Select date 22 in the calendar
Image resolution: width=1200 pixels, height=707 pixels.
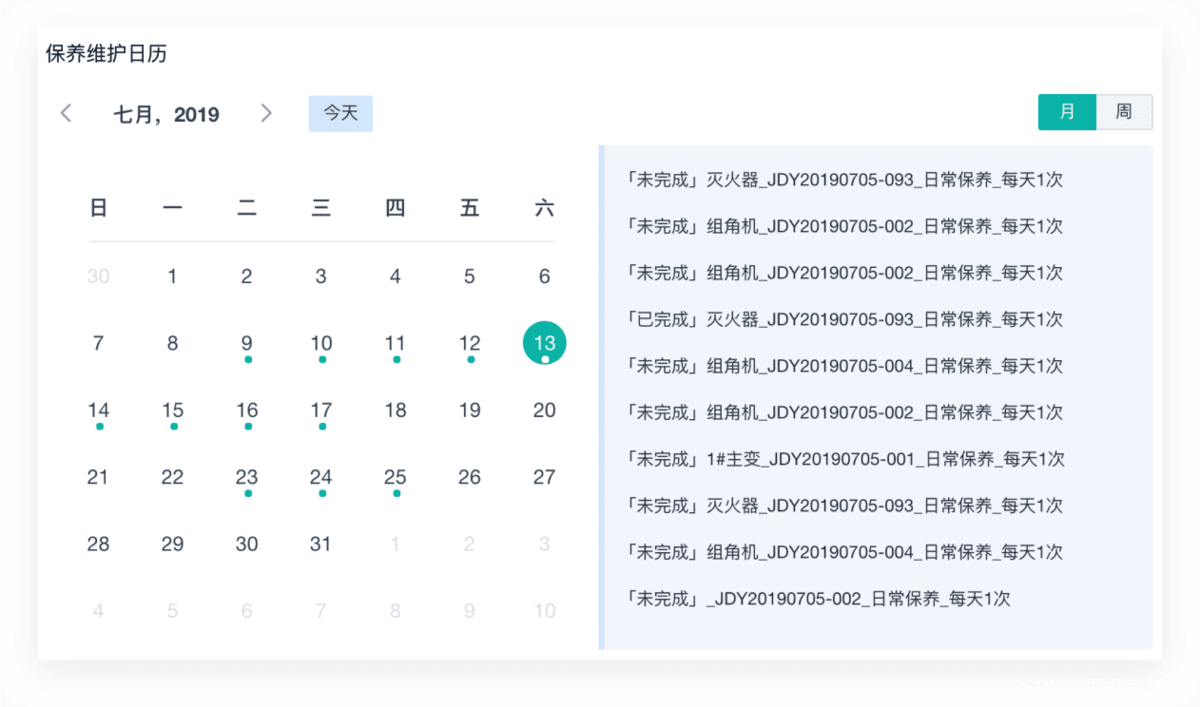(x=172, y=477)
